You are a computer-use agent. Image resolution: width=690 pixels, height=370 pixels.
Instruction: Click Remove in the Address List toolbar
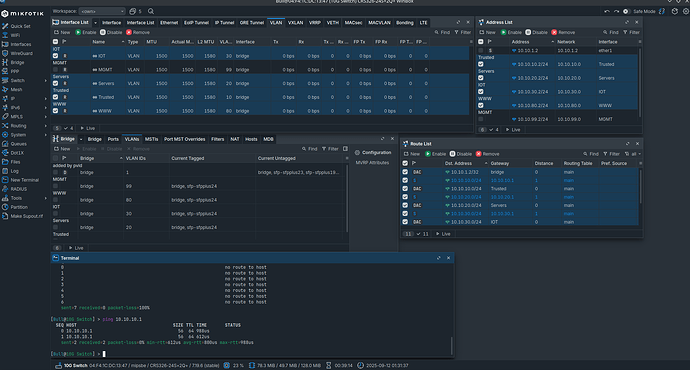[x=563, y=32]
